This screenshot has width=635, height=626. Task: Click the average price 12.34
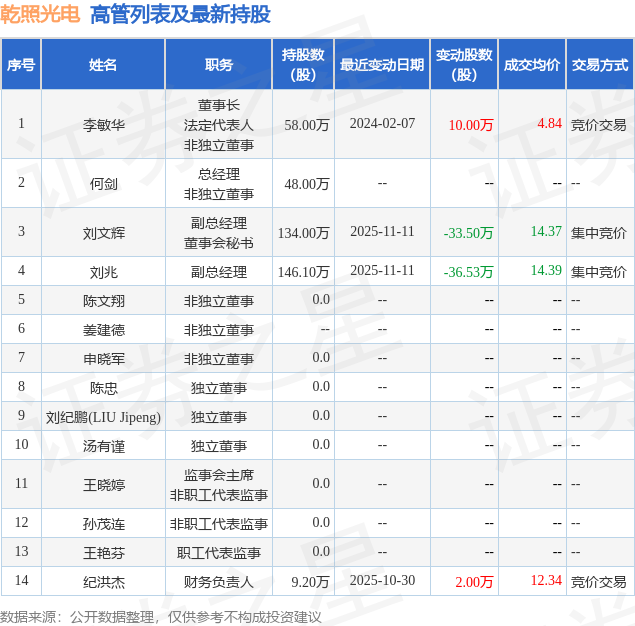click(546, 580)
